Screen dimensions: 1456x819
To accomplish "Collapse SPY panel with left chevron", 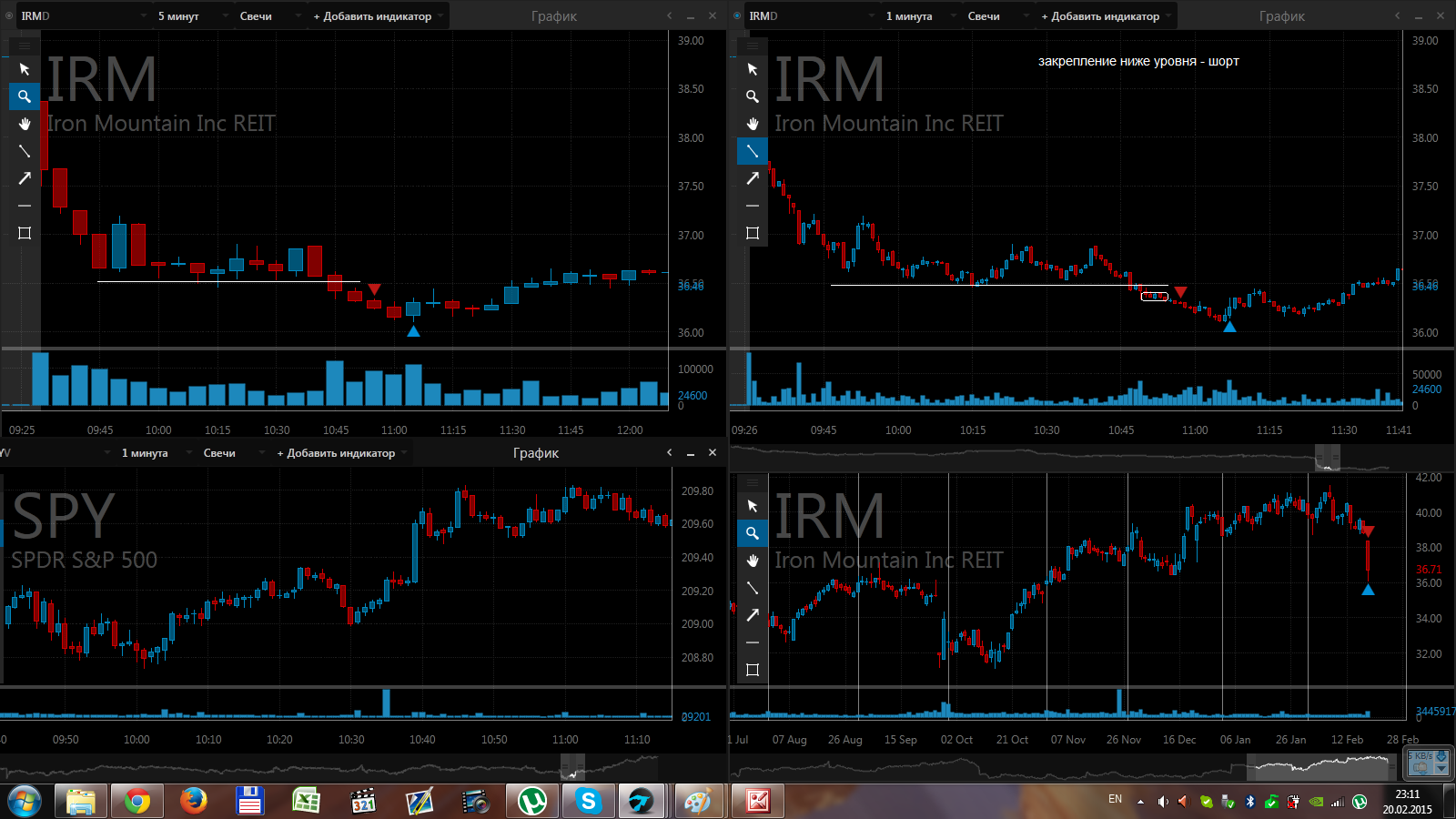I will (x=670, y=452).
